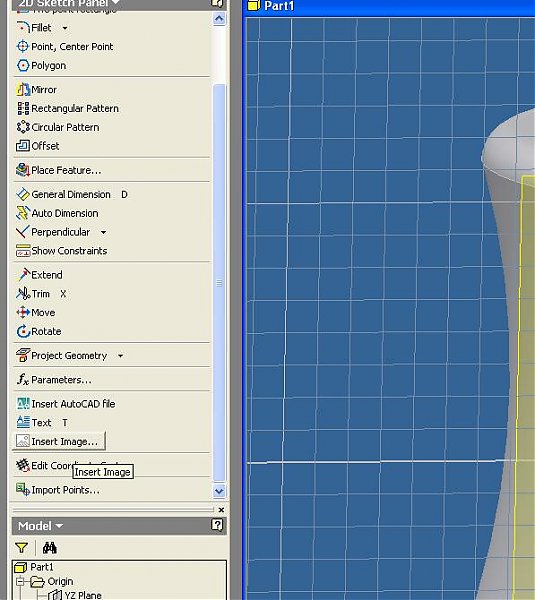Collapse the Origin folder tree node
This screenshot has height=600, width=535.
tap(20, 582)
